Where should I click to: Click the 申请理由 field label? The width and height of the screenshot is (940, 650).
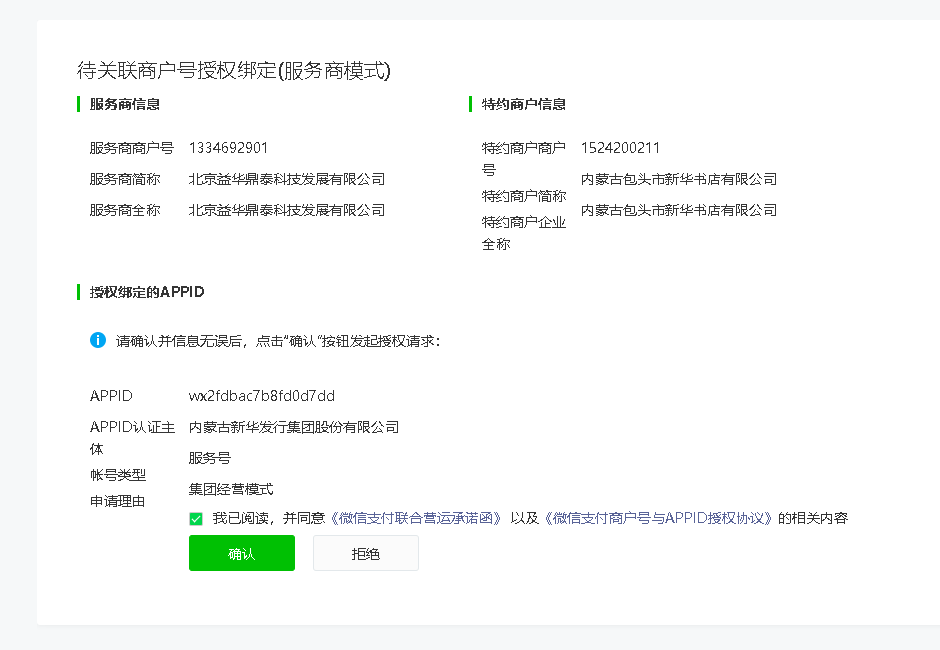pos(117,501)
